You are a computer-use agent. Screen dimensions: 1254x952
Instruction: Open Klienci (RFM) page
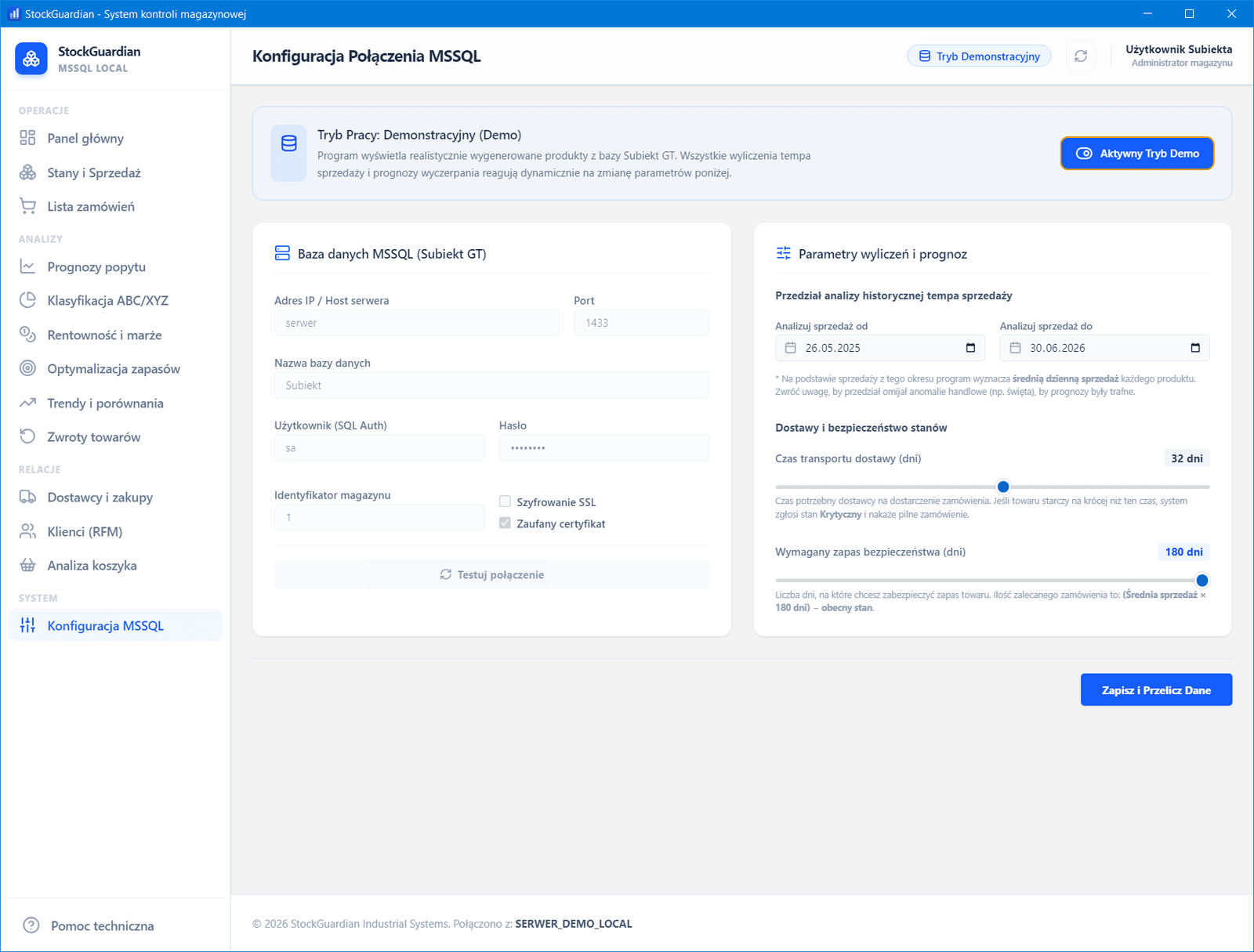(x=115, y=531)
